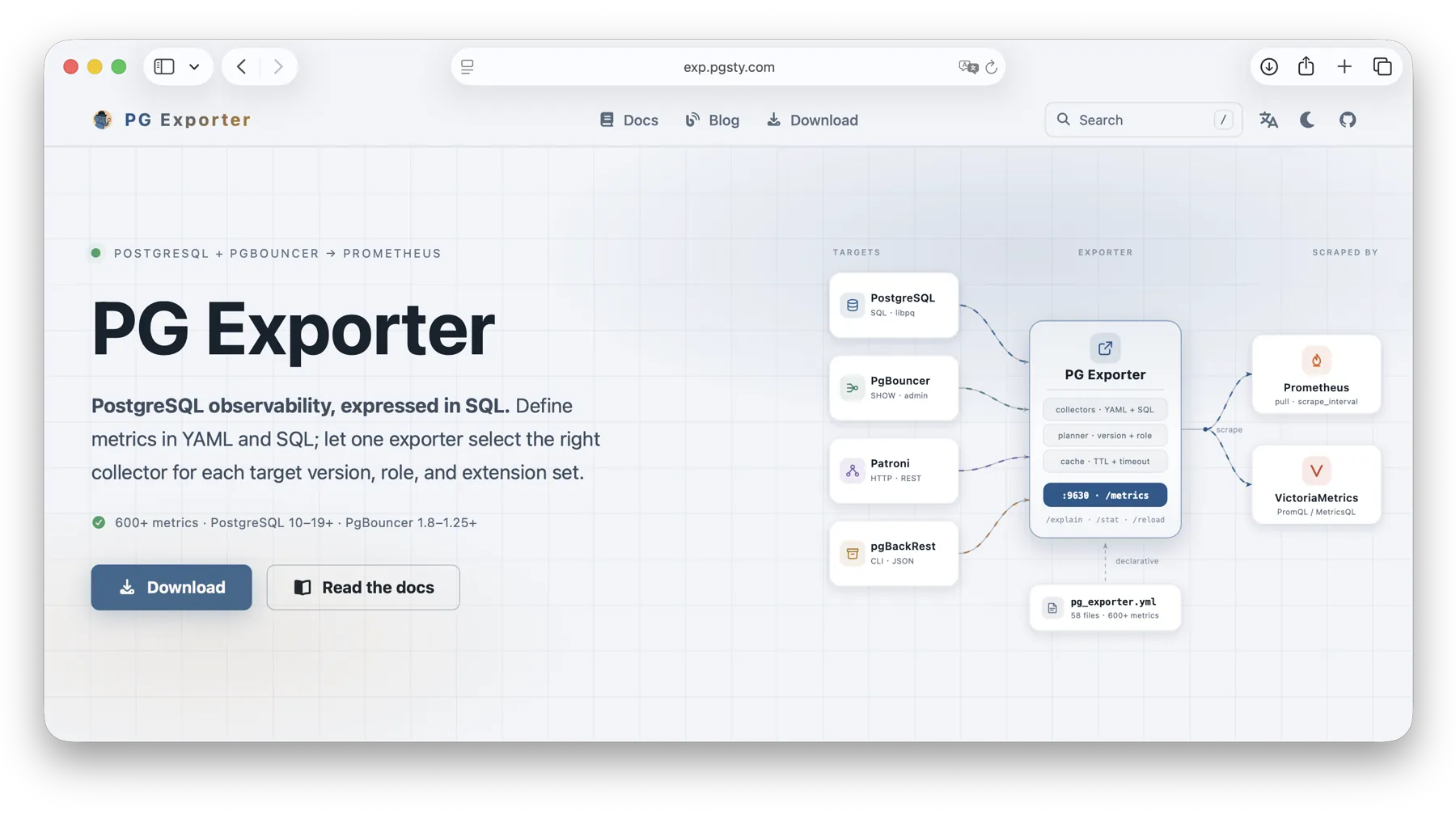Click the Prometheus flame icon
The width and height of the screenshot is (1456, 819).
[1316, 361]
